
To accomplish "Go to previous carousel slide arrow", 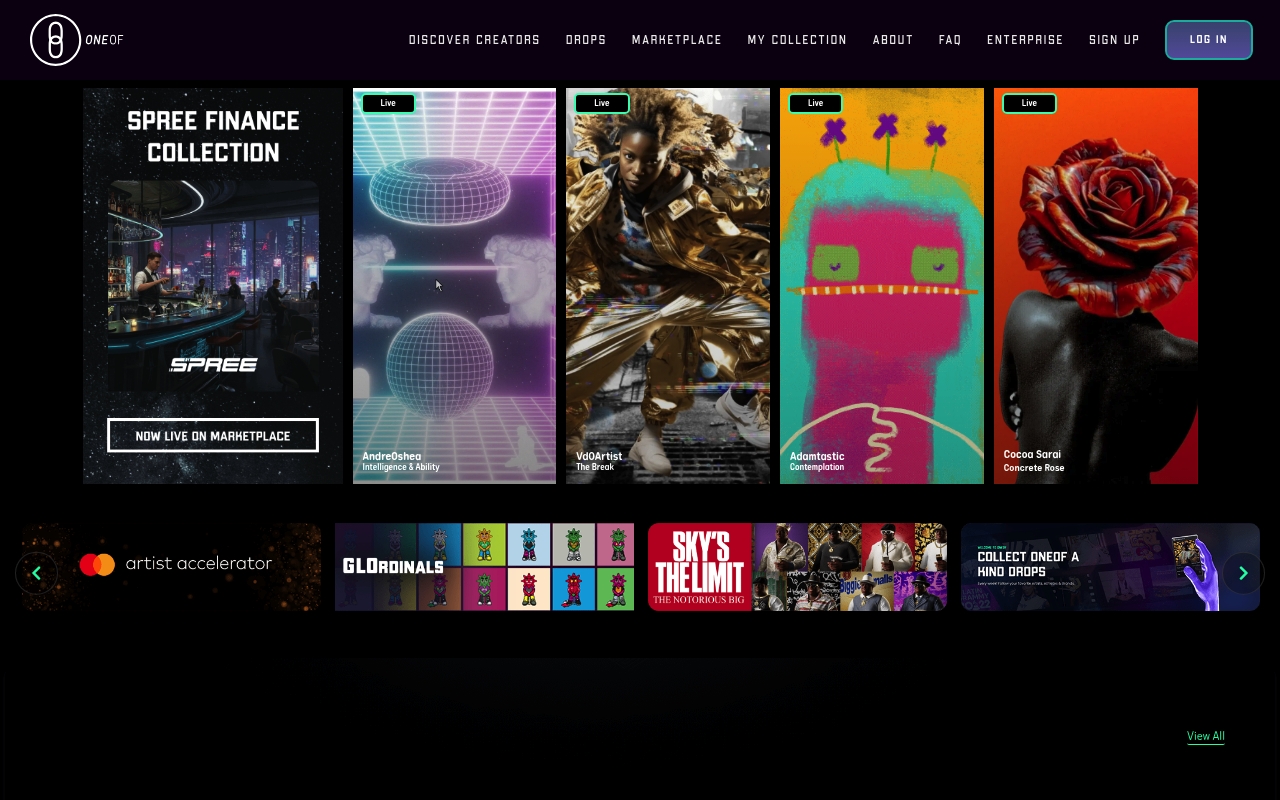I will point(36,573).
